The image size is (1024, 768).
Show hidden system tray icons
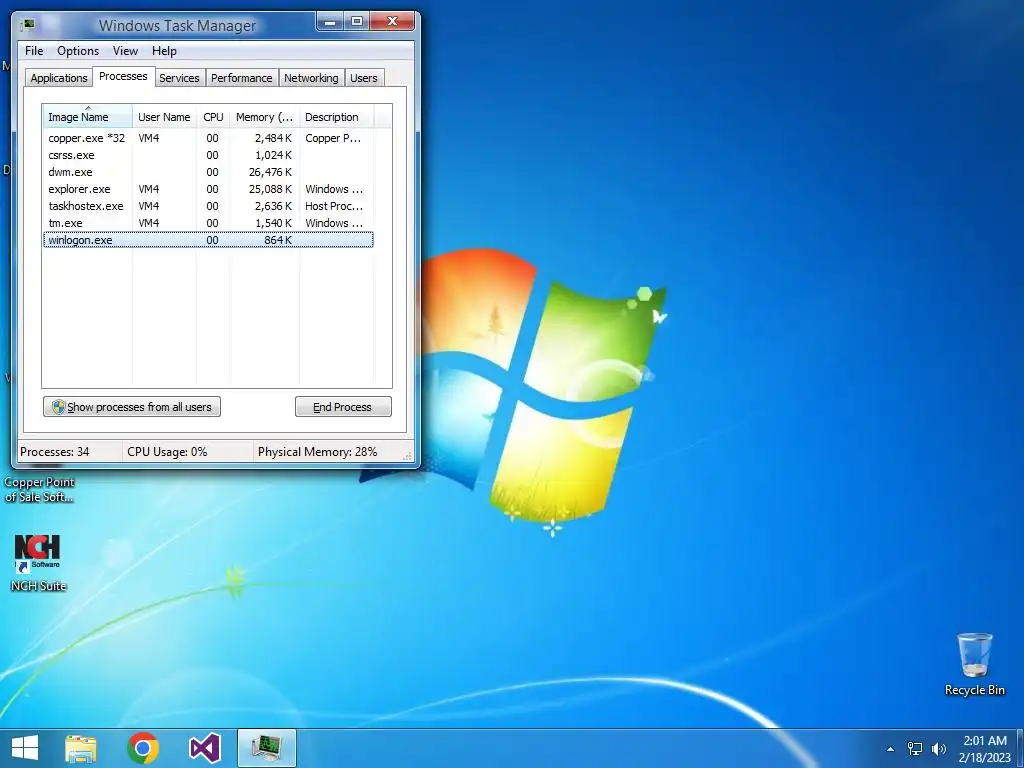pos(890,749)
